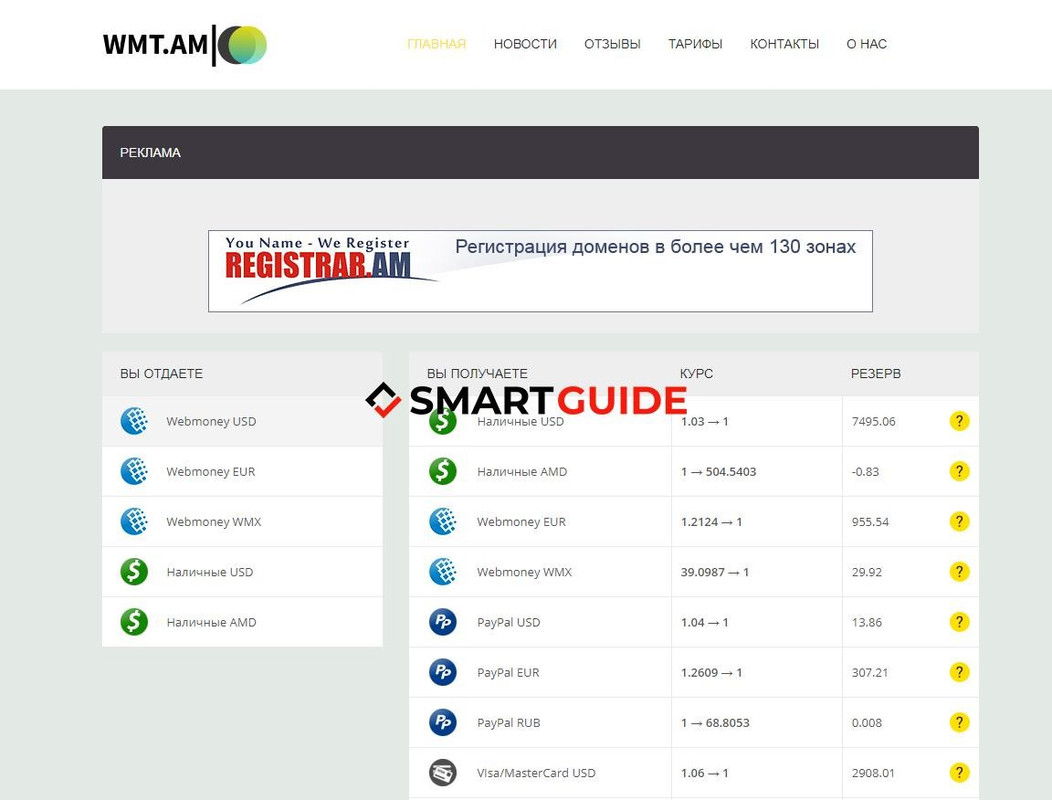Click Webmoney EUR icon in receive list

443,521
